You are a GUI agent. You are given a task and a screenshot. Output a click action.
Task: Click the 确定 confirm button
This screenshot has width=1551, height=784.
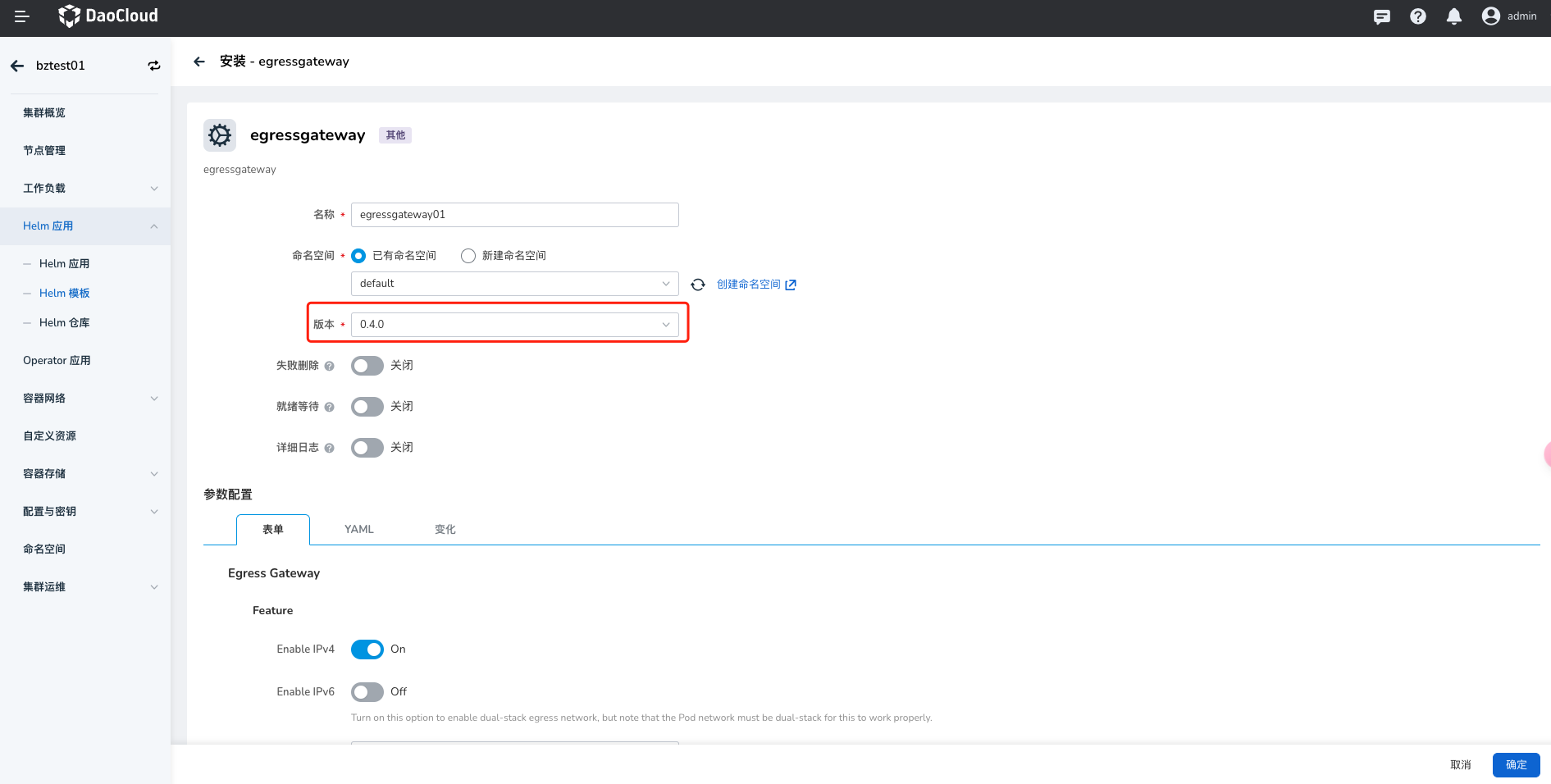[x=1516, y=765]
